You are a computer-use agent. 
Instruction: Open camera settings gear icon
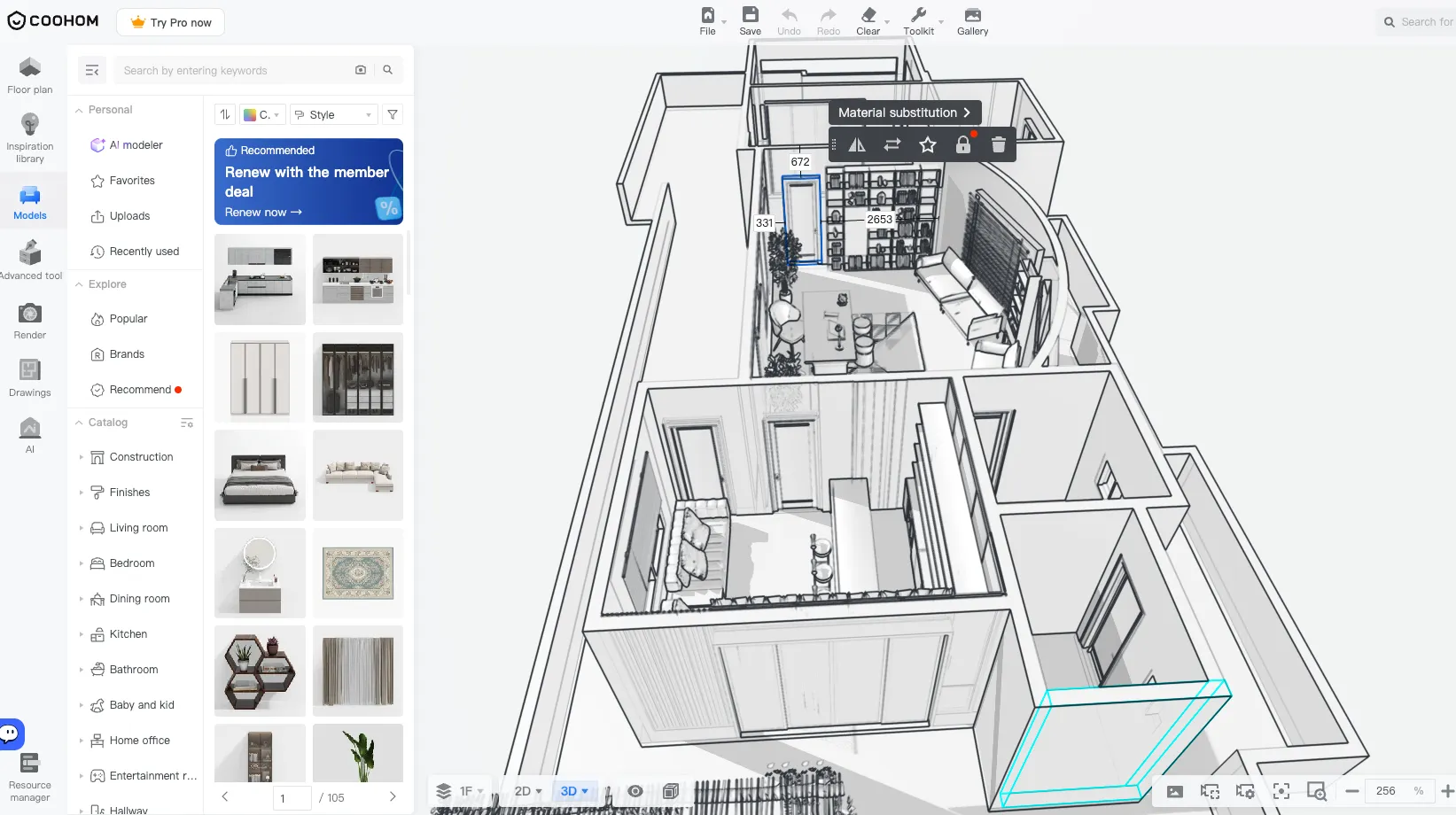coord(1246,791)
